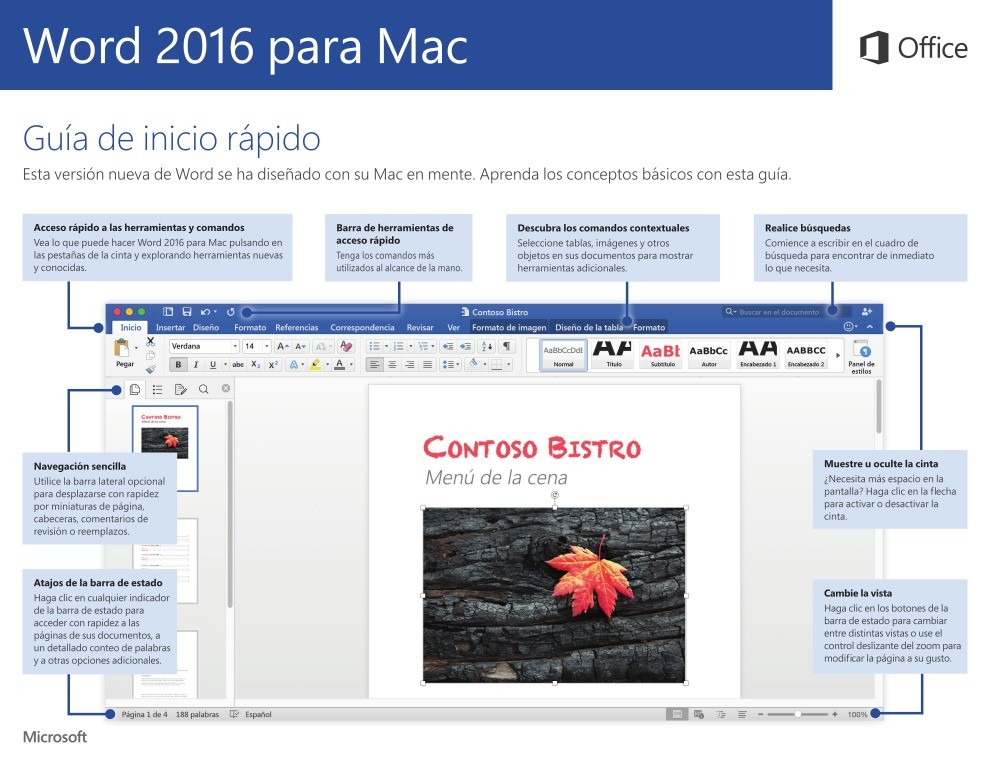This screenshot has height=765, width=990.
Task: Expand styles gallery with right arrow
Action: [x=838, y=355]
